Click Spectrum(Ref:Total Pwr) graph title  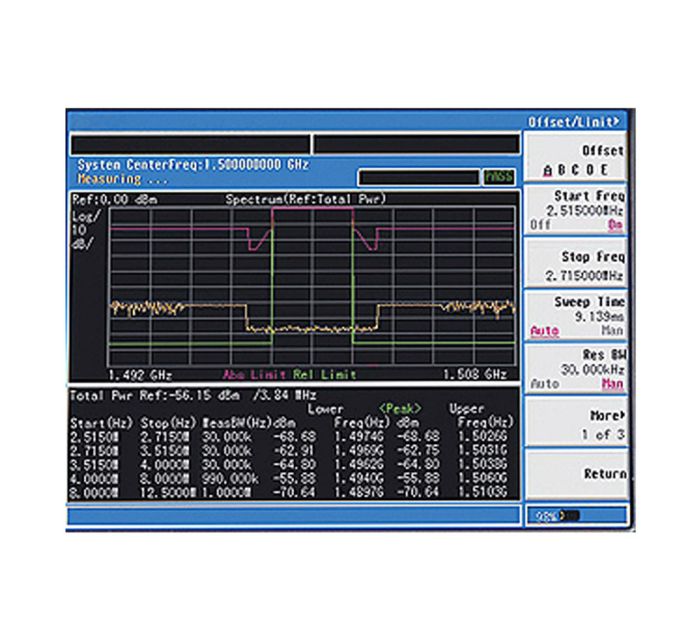click(x=306, y=199)
